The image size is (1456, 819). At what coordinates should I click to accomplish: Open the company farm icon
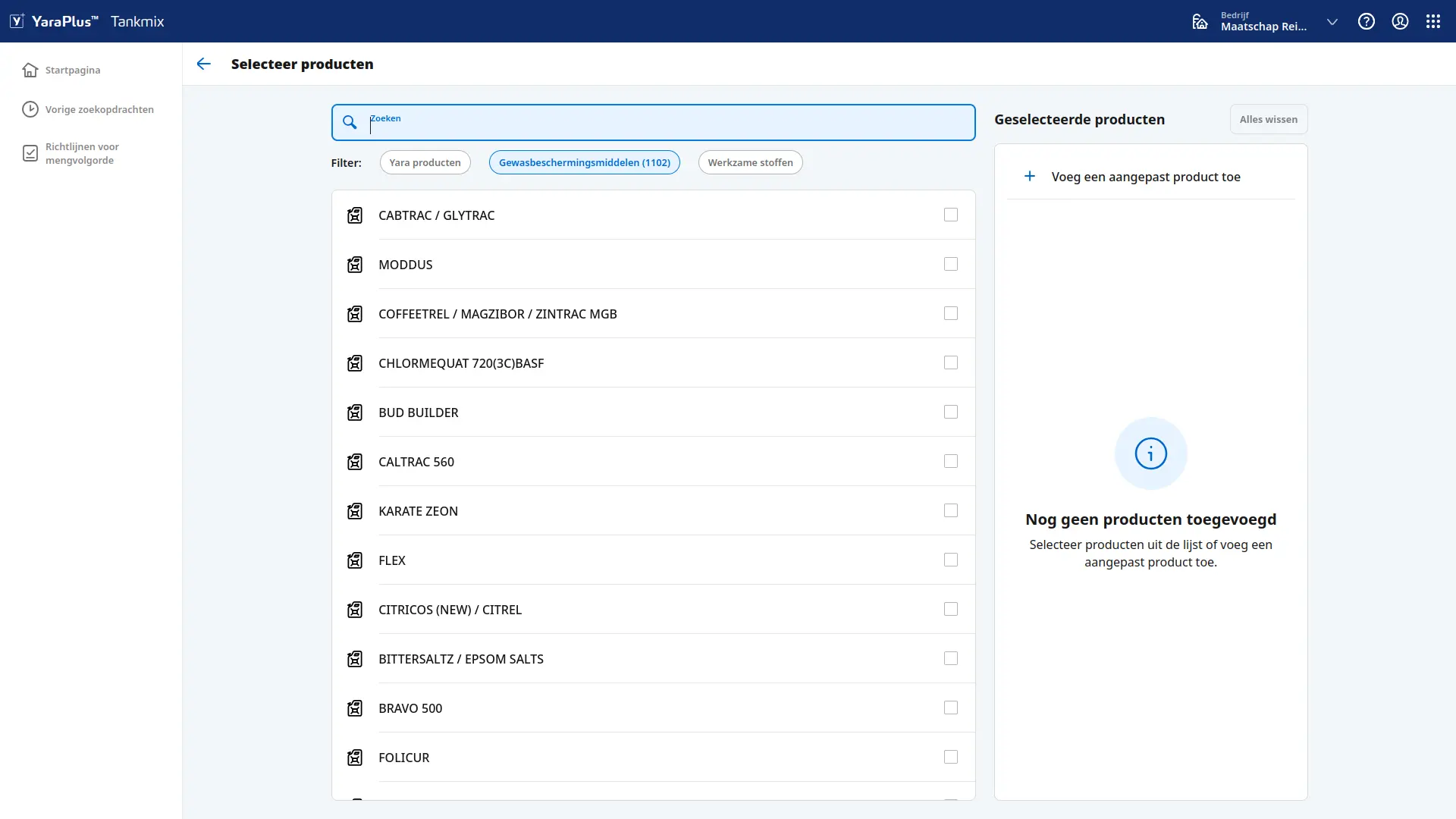[1200, 21]
